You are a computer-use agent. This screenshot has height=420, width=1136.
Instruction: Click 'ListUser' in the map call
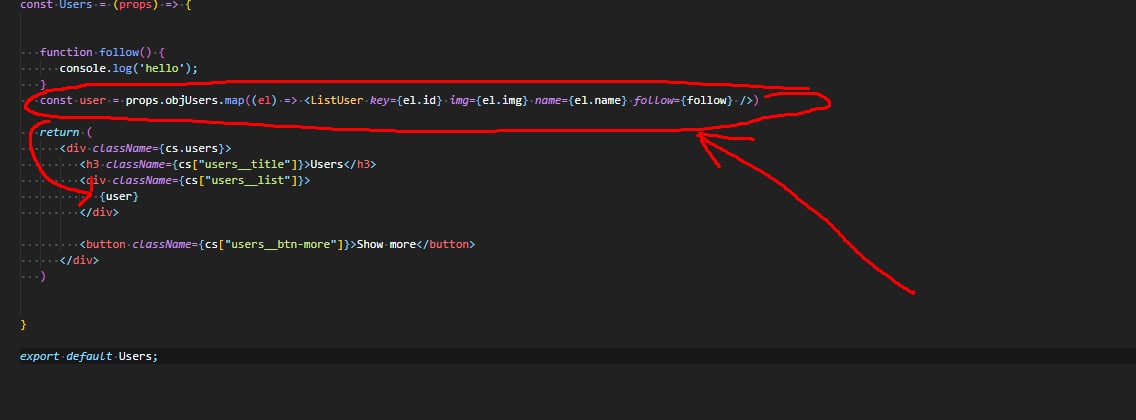tap(337, 100)
